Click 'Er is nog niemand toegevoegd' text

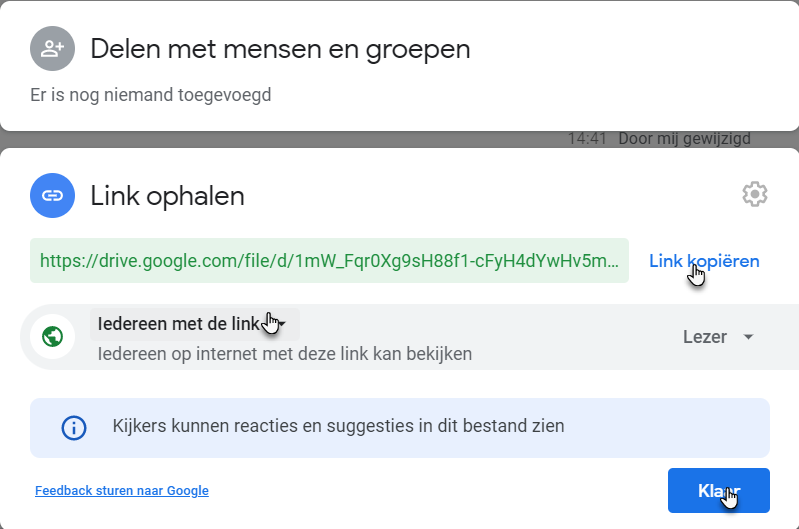(150, 95)
